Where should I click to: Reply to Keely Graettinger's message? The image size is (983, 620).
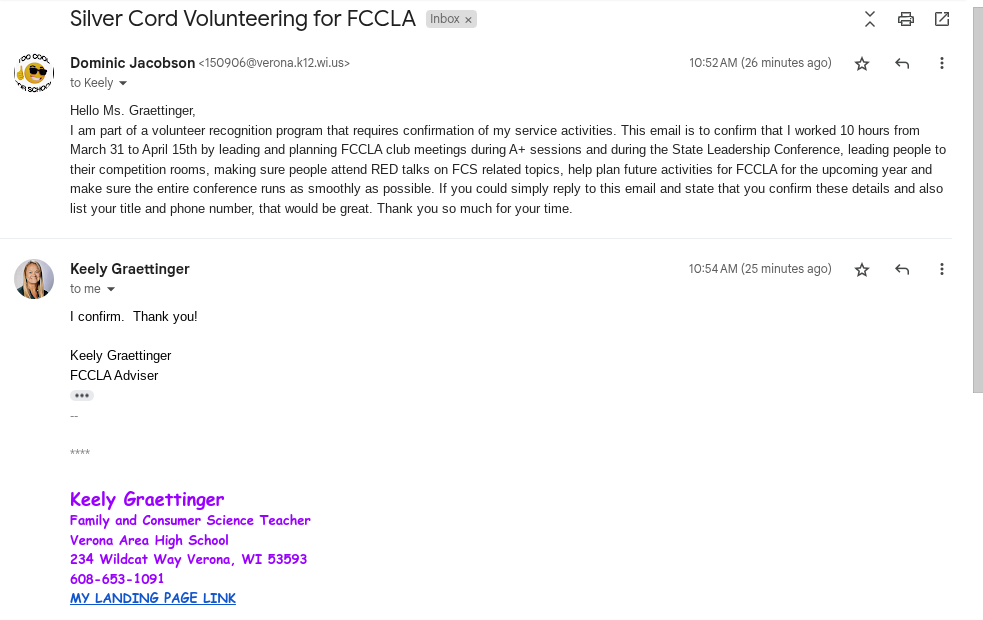(902, 270)
